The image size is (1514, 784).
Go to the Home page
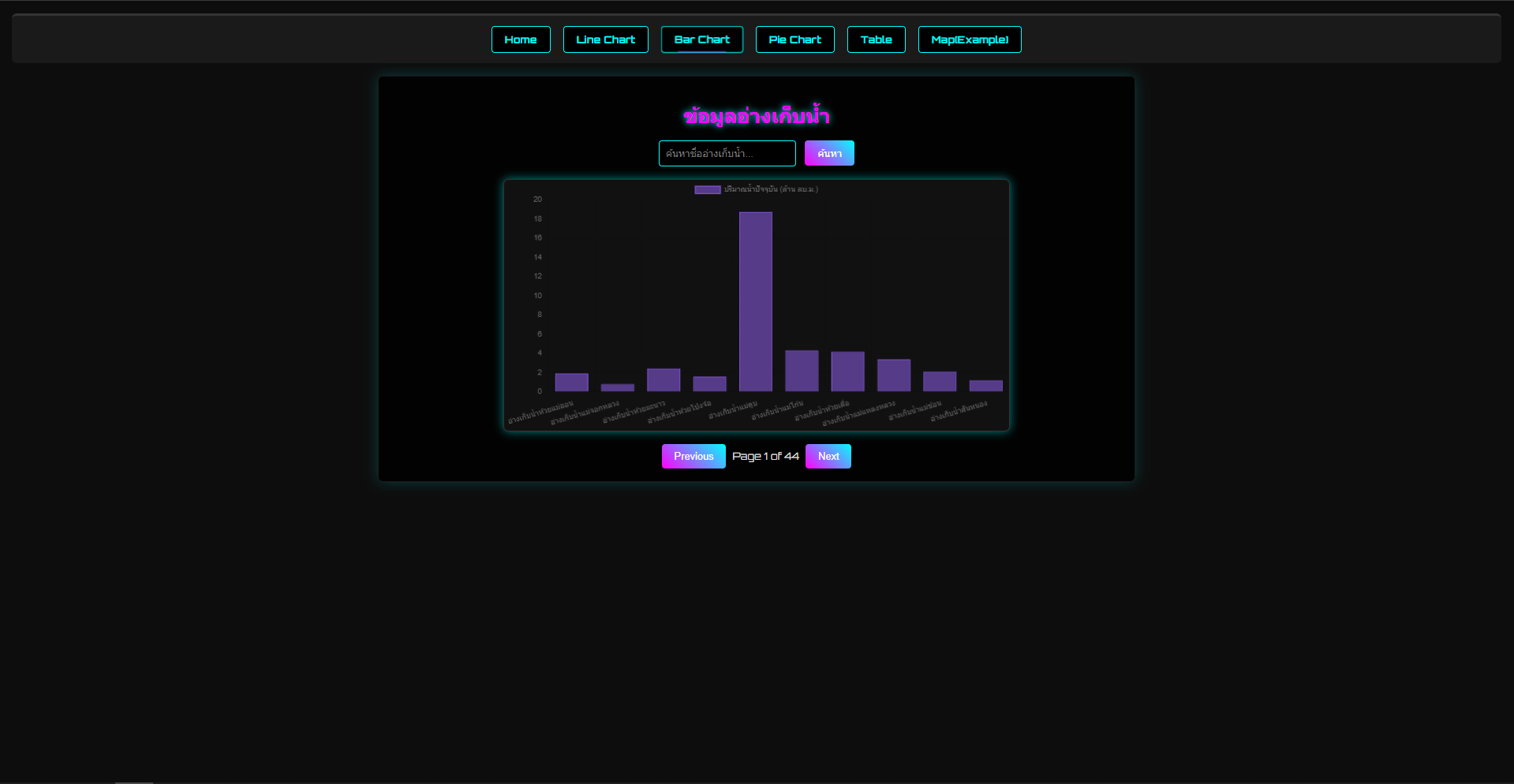tap(520, 39)
